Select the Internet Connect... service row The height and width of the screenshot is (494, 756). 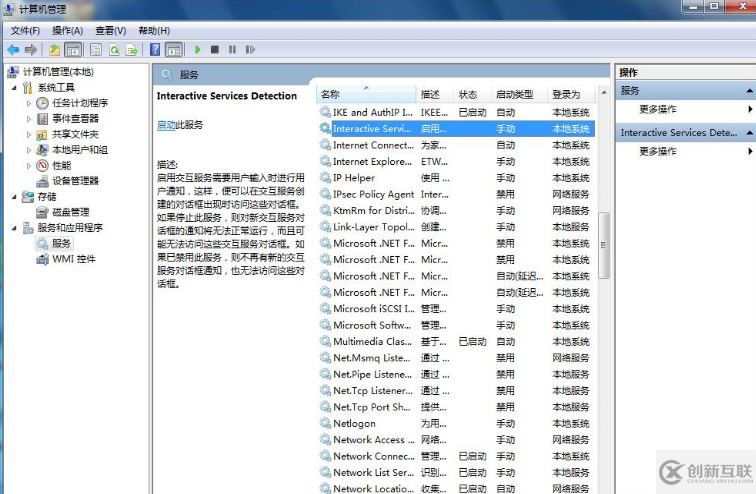(456, 145)
